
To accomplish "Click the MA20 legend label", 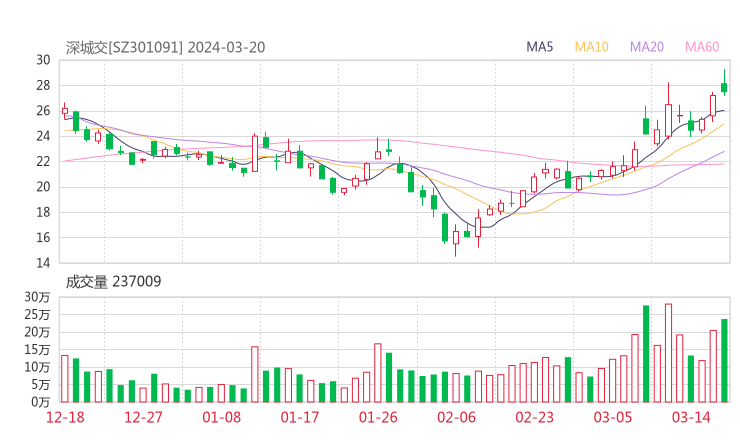I will coord(647,47).
